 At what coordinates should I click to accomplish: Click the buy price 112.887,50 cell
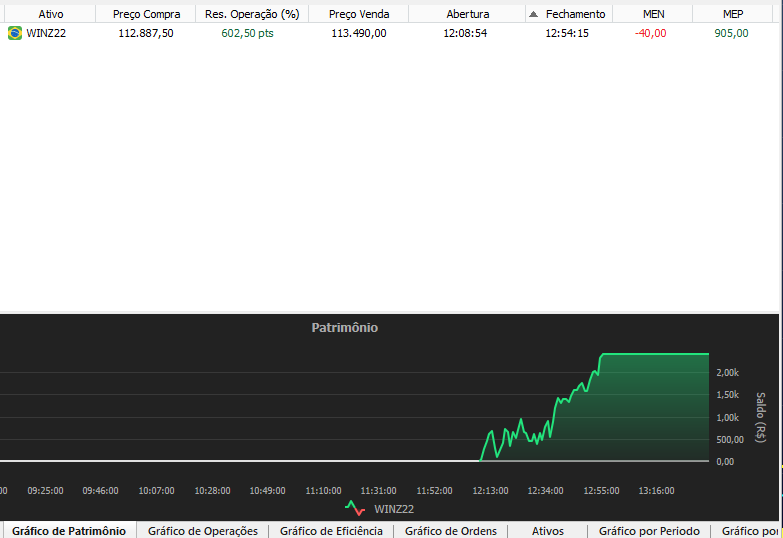[146, 33]
